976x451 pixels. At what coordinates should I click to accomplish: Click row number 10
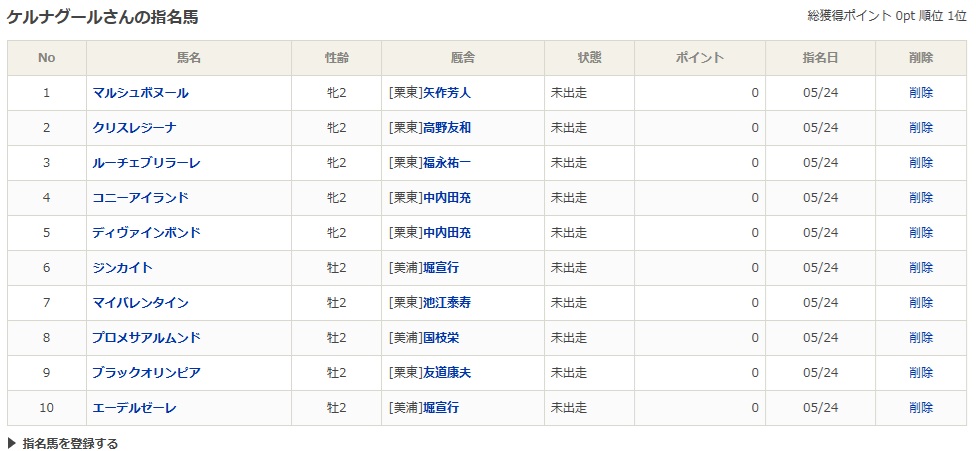coord(47,407)
